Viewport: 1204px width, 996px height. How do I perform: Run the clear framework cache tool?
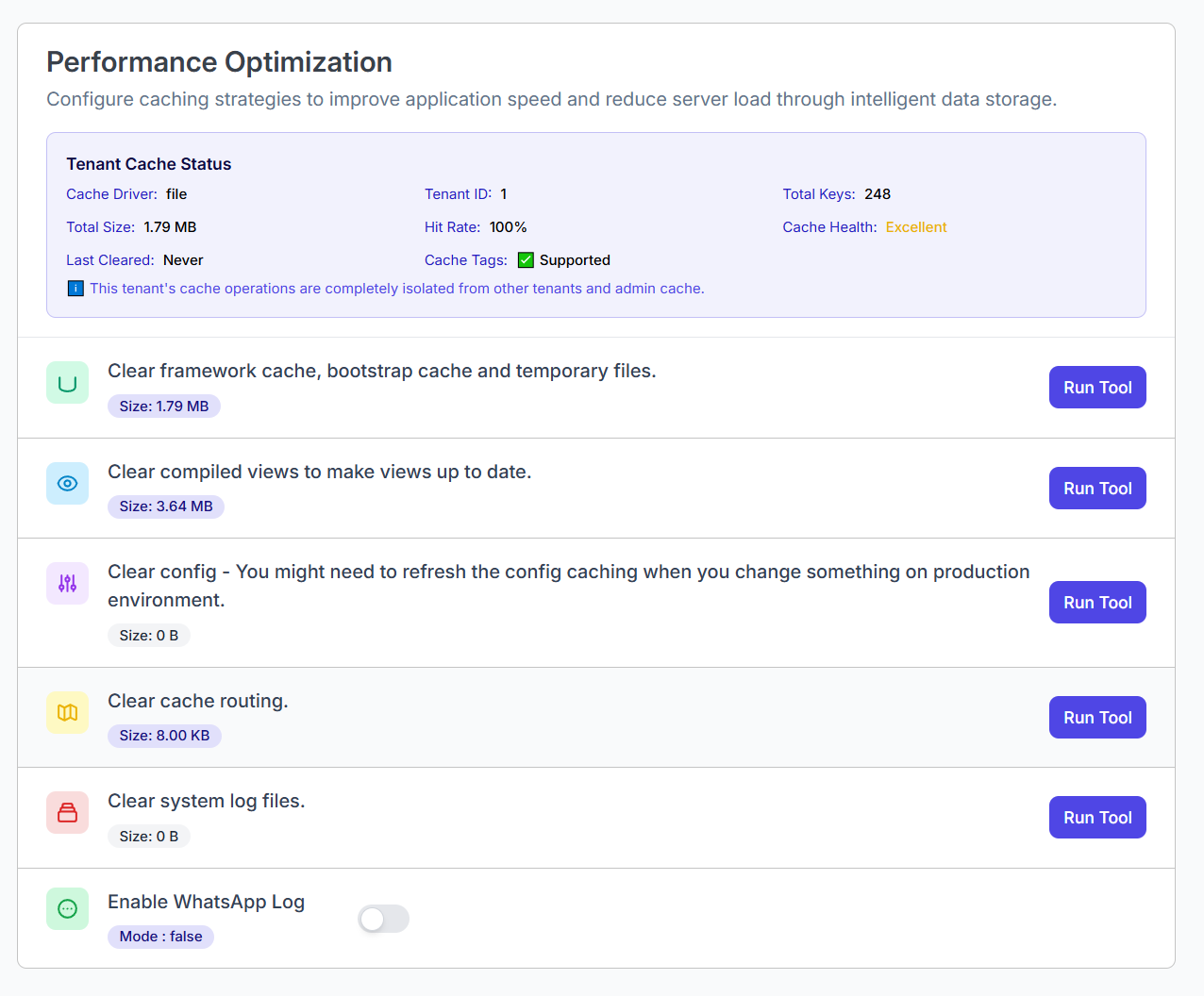[1097, 387]
